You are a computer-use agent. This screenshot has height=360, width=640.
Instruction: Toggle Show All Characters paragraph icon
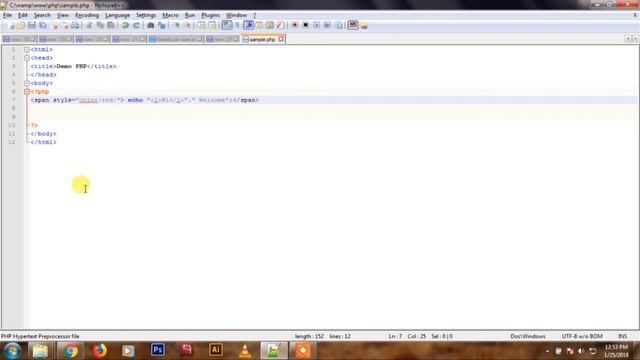tap(238, 26)
